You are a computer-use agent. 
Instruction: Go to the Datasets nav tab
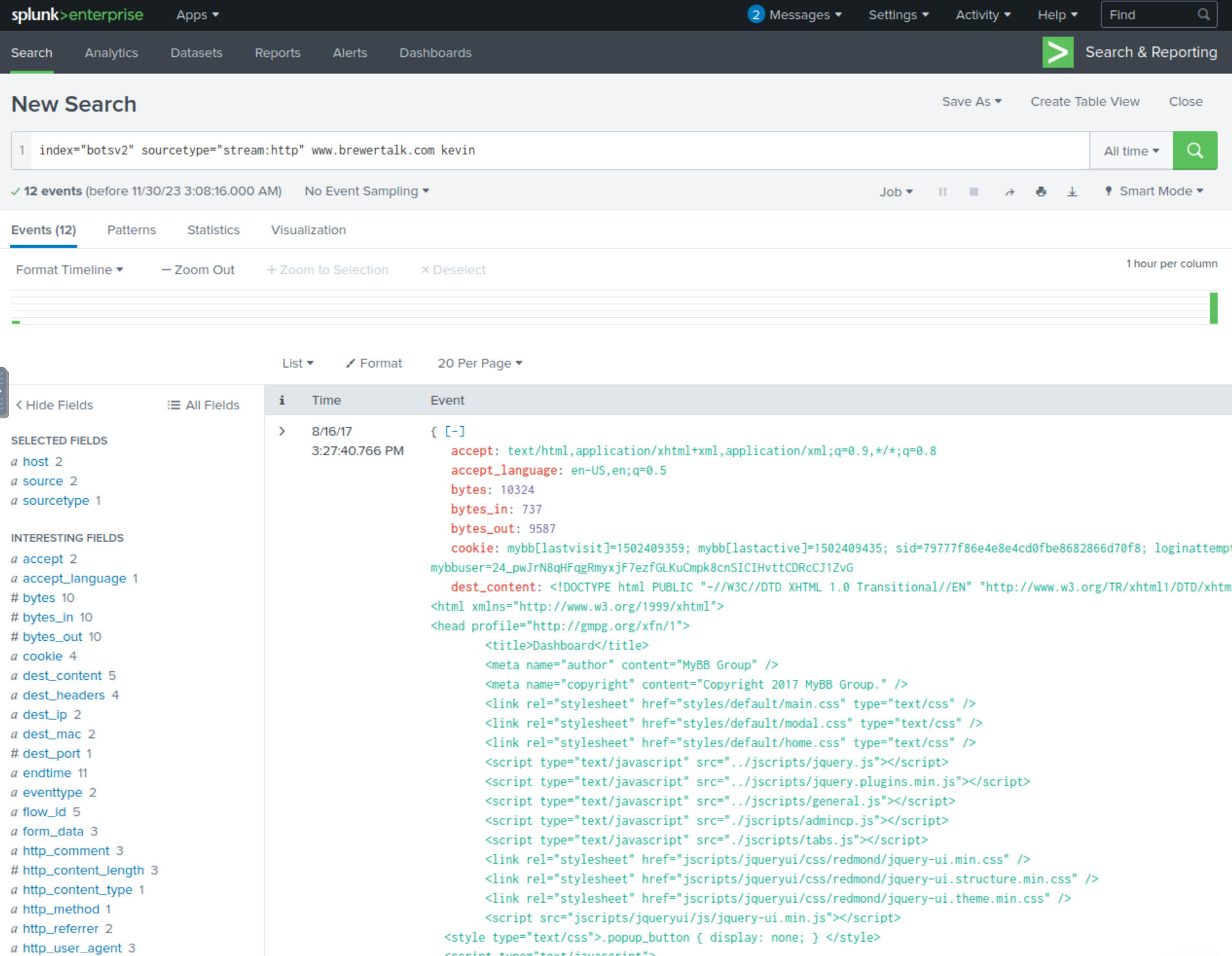tap(196, 53)
